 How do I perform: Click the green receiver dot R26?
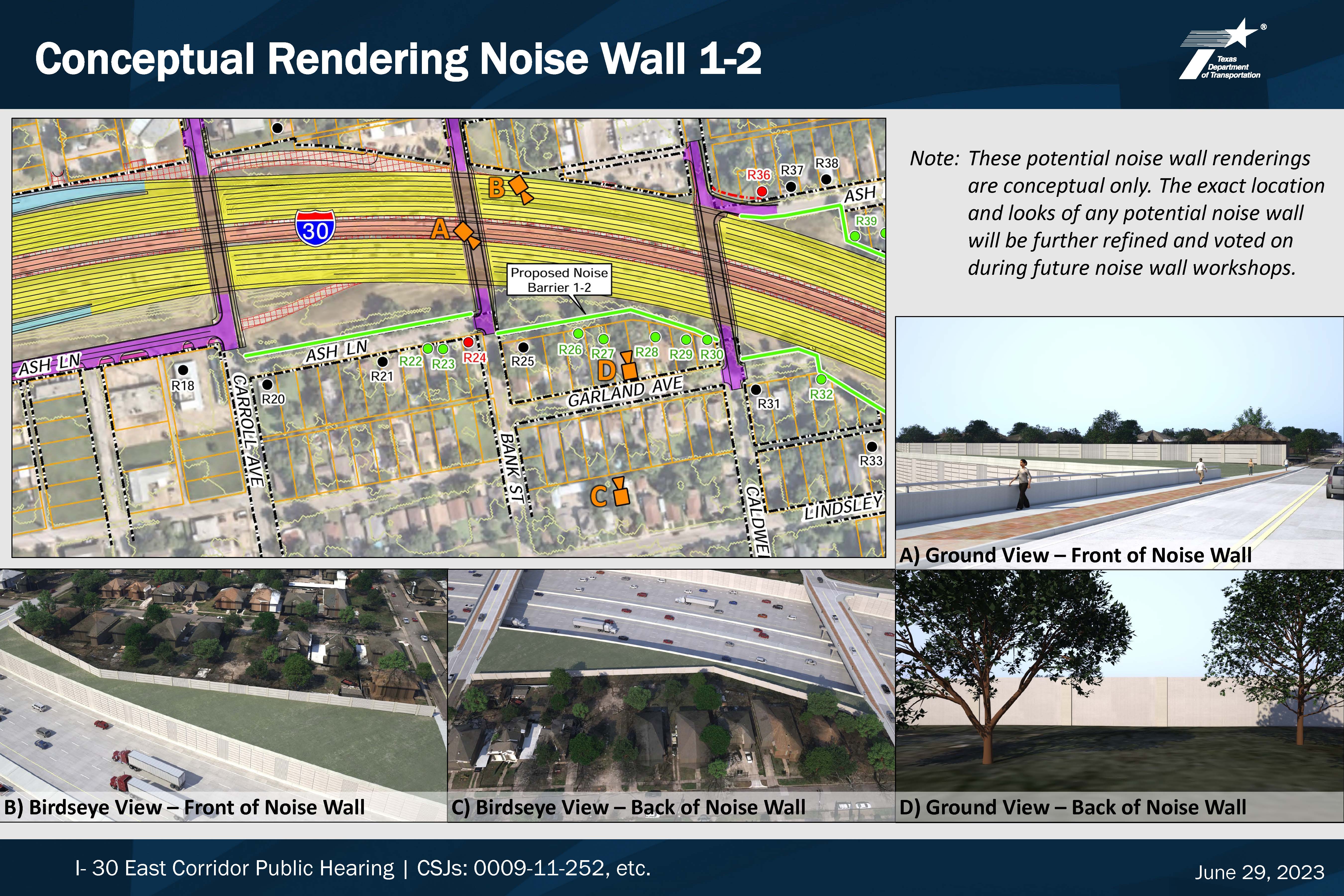click(578, 333)
